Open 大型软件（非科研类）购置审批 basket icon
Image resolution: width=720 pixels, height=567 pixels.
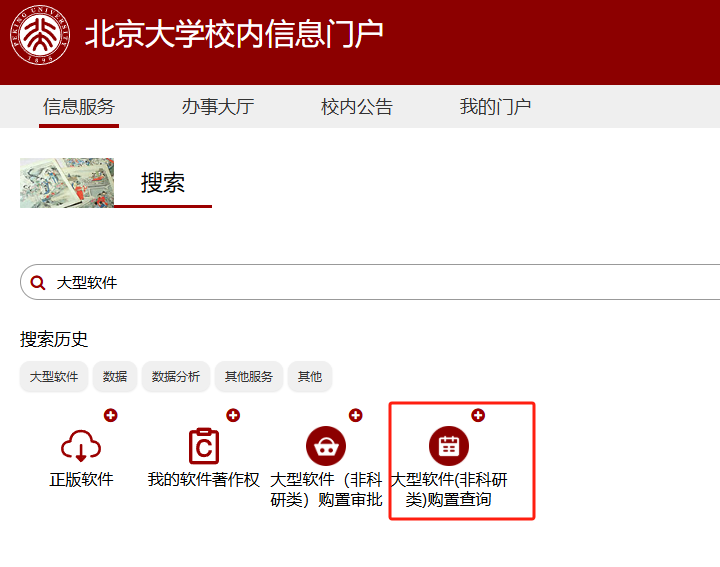click(326, 446)
